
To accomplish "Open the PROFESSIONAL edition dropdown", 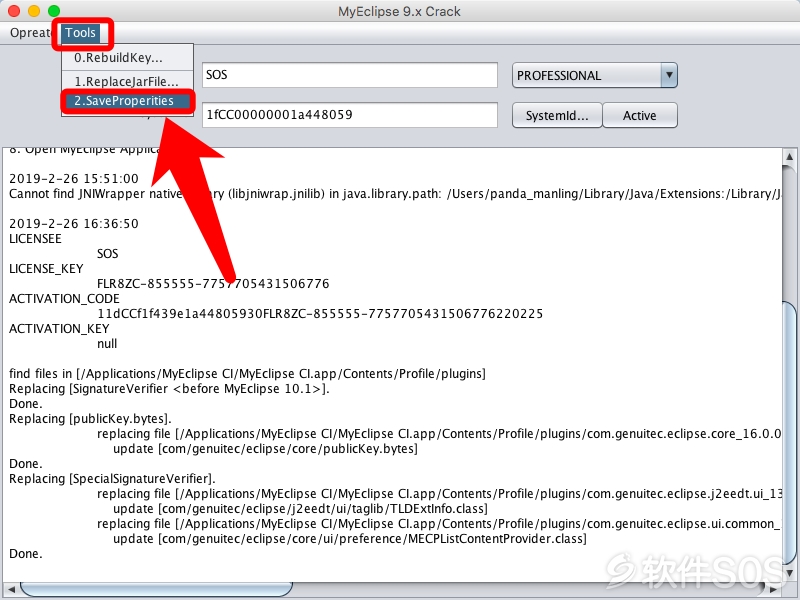I will click(595, 76).
